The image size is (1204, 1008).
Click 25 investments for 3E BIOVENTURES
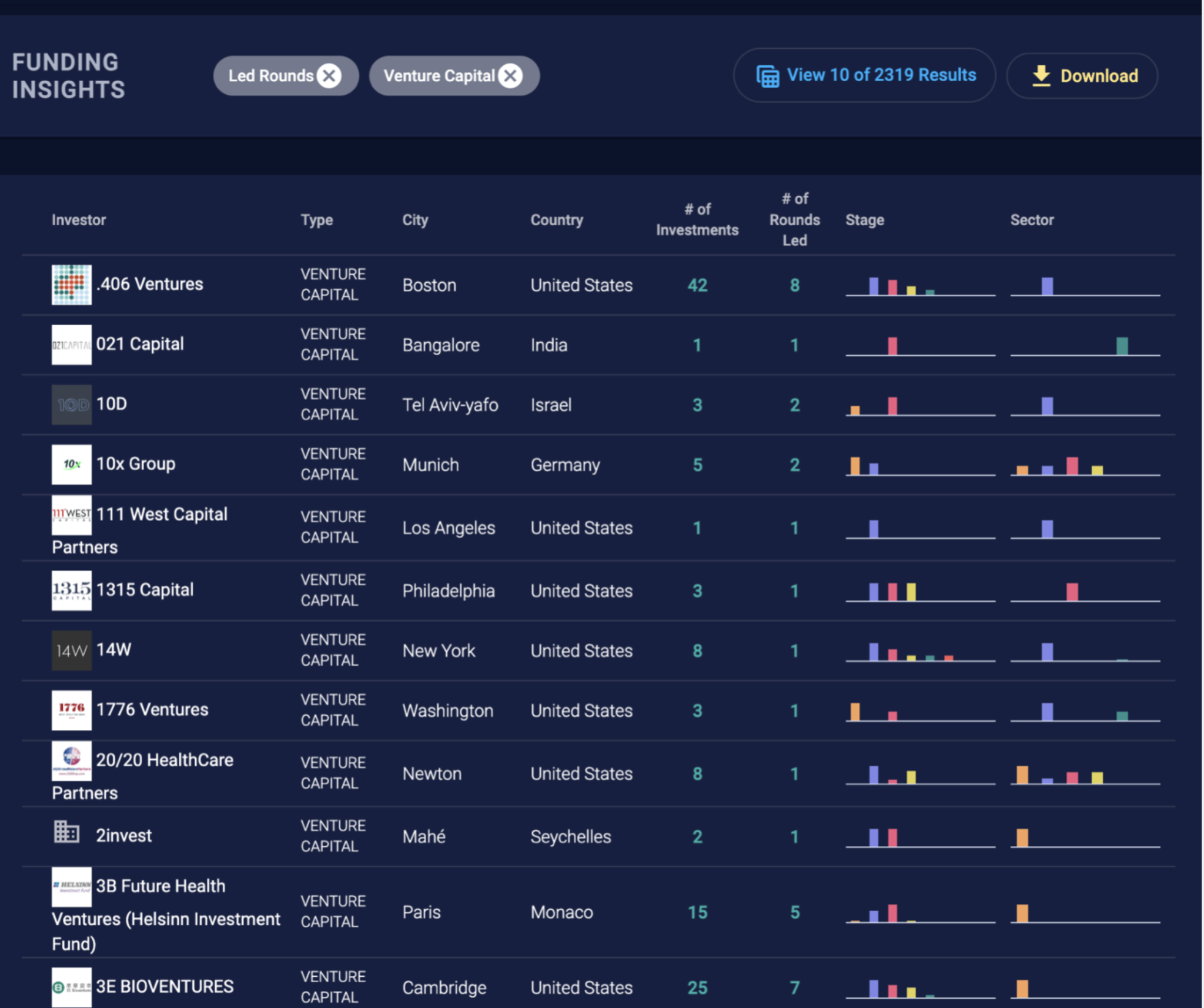pos(697,987)
